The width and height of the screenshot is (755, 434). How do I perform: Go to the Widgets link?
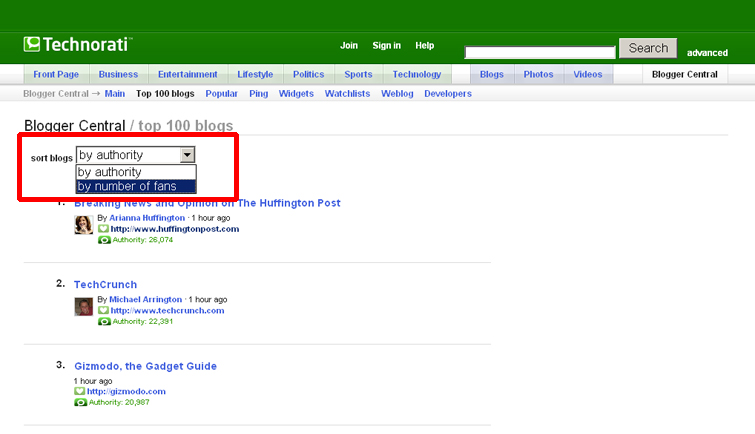point(296,93)
